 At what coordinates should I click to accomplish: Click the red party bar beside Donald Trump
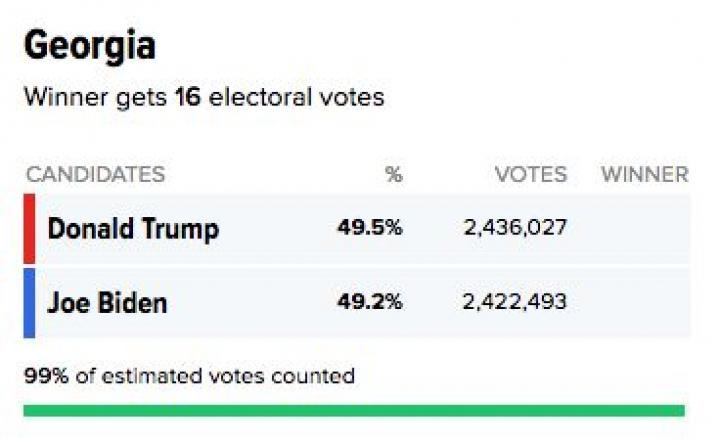coord(29,228)
